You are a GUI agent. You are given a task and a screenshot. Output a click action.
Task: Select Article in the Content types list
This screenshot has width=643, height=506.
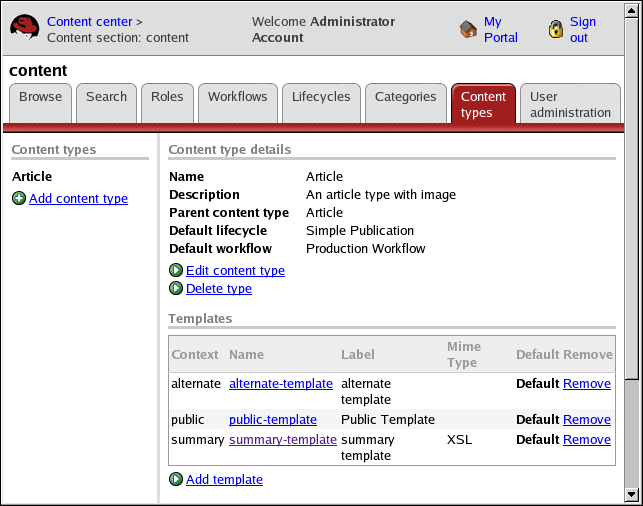pyautogui.click(x=32, y=176)
